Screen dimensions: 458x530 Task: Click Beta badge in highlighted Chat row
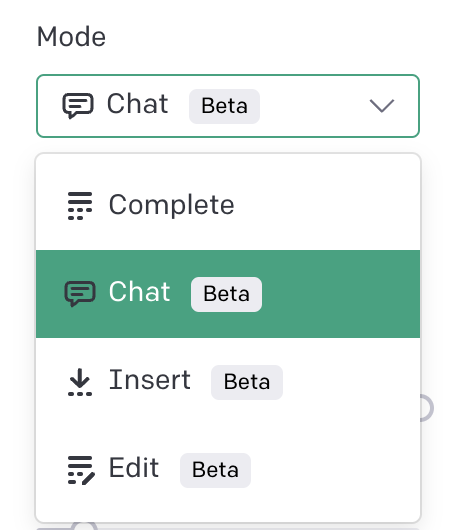226,294
